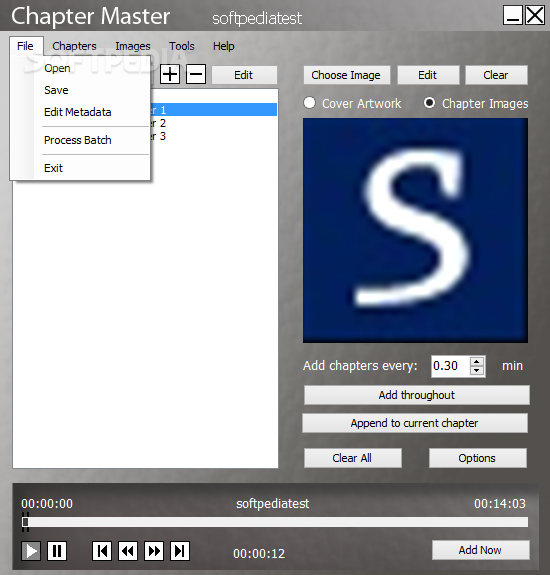
Task: Click the 00:14:03 total duration text
Action: [500, 503]
